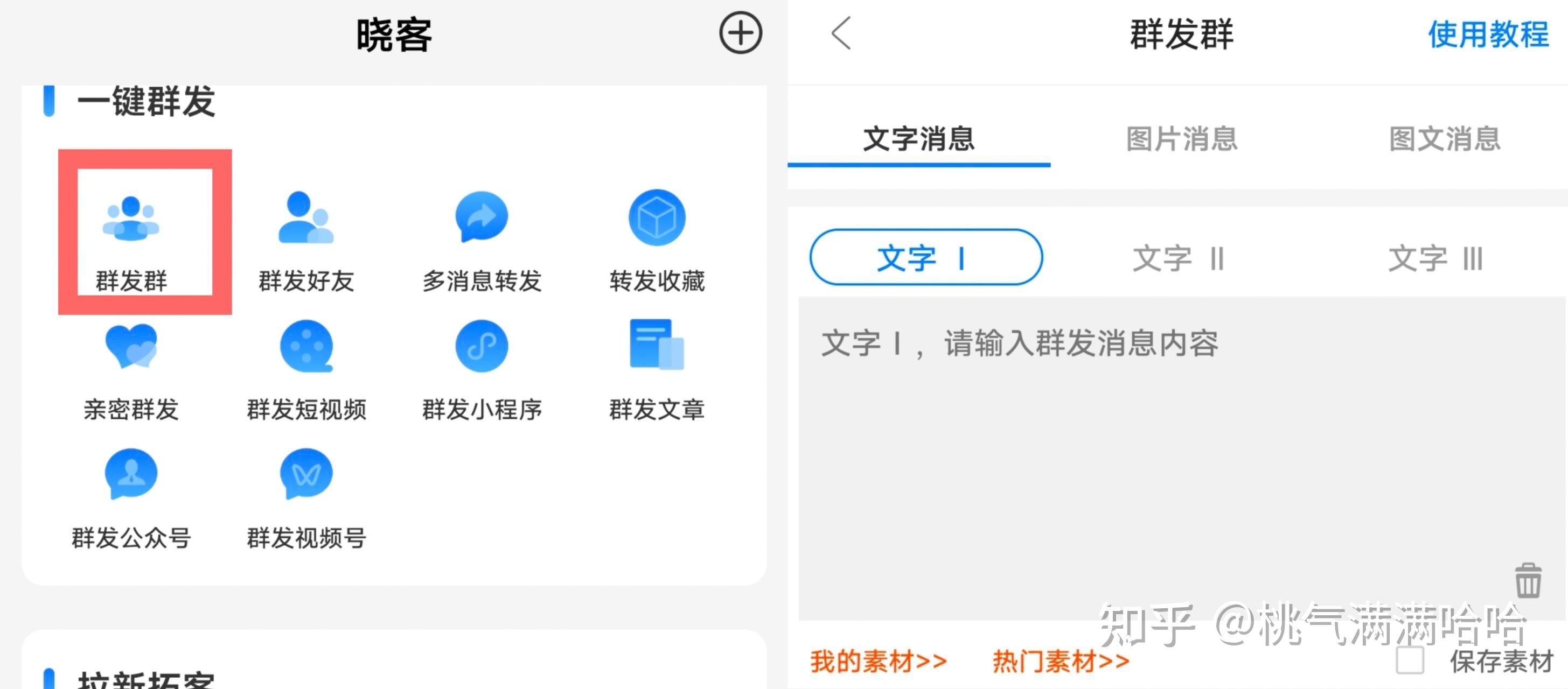
Task: Tap the 群发好友 label text
Action: [306, 281]
